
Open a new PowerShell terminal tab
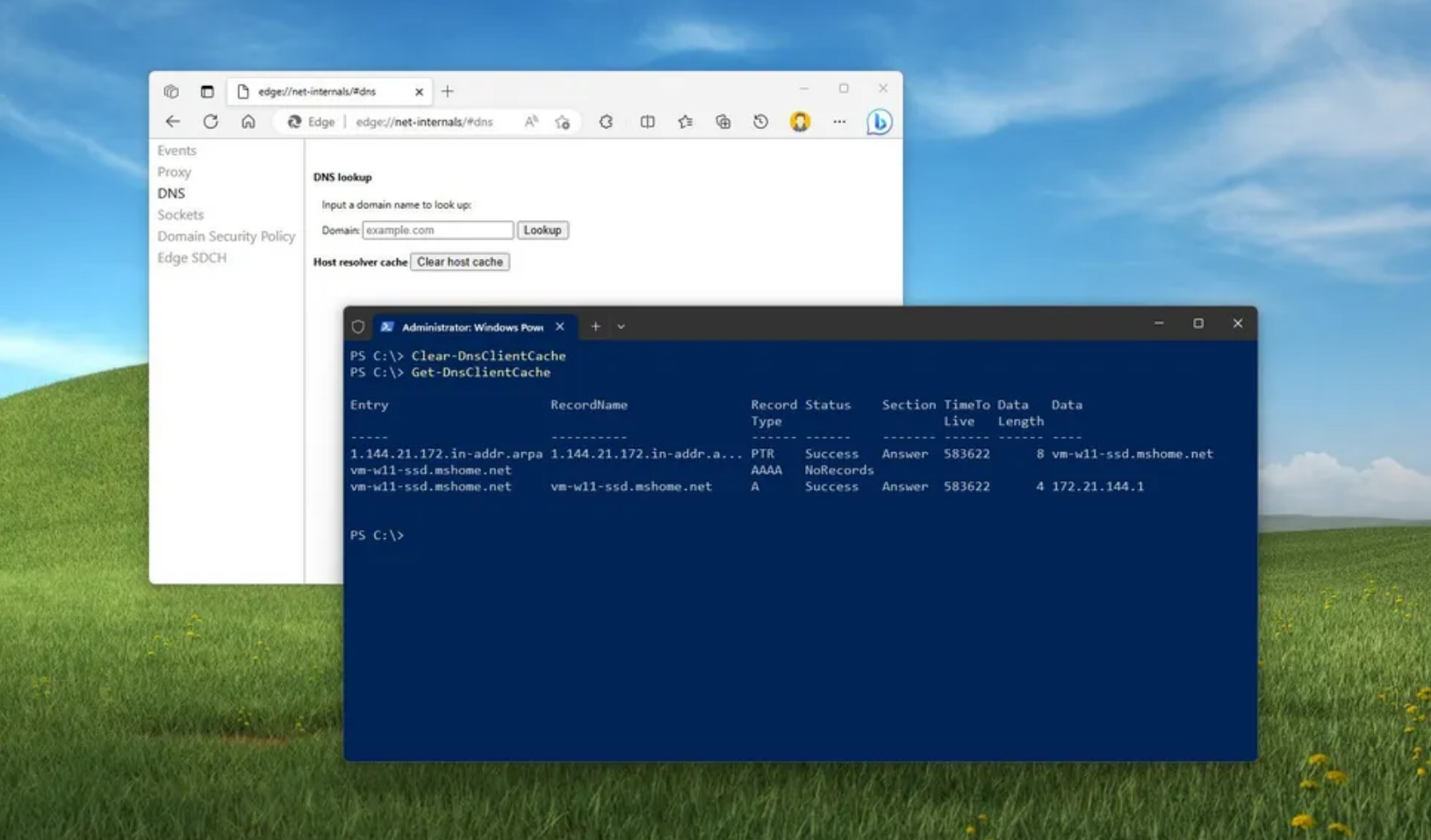tap(595, 327)
